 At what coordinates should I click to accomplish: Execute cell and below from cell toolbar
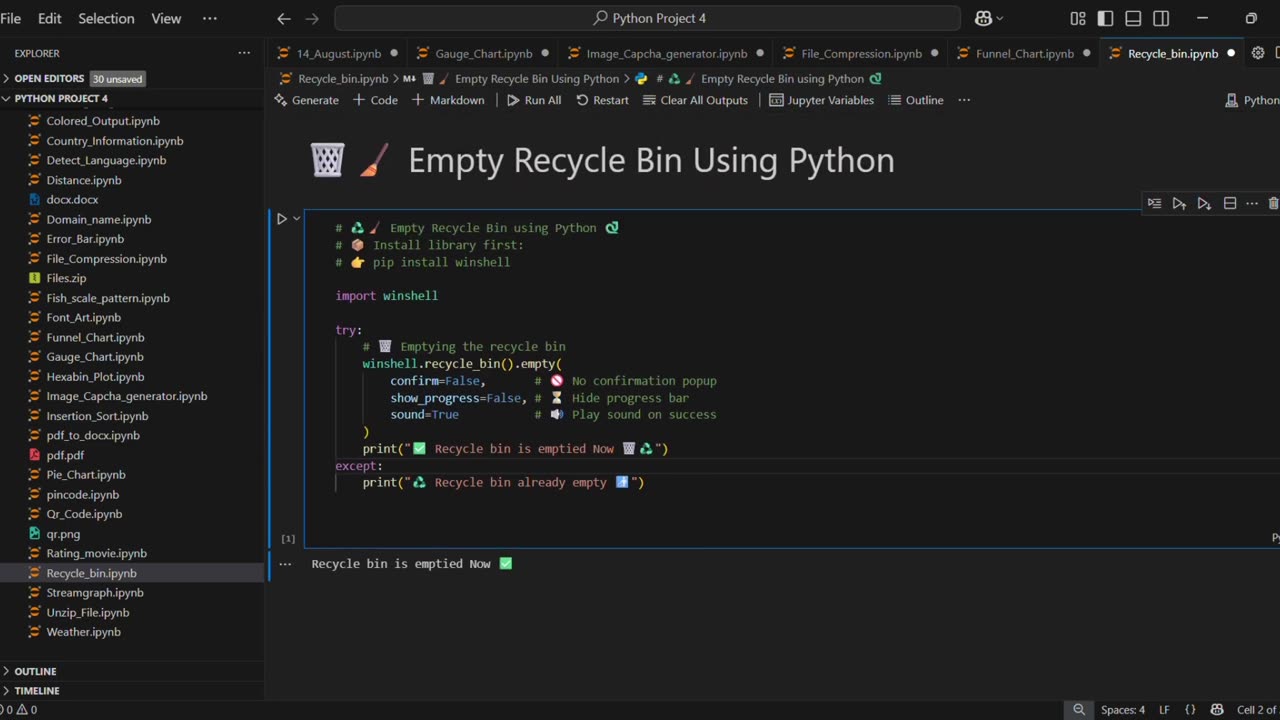pyautogui.click(x=1204, y=203)
